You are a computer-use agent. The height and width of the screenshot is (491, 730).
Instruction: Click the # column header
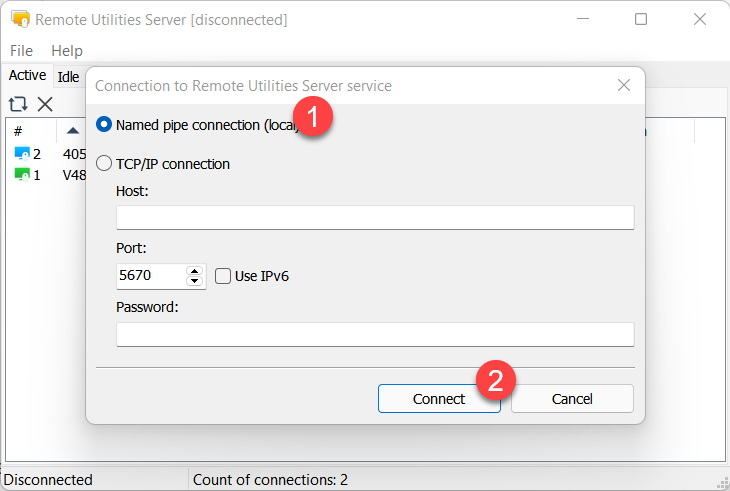point(18,131)
